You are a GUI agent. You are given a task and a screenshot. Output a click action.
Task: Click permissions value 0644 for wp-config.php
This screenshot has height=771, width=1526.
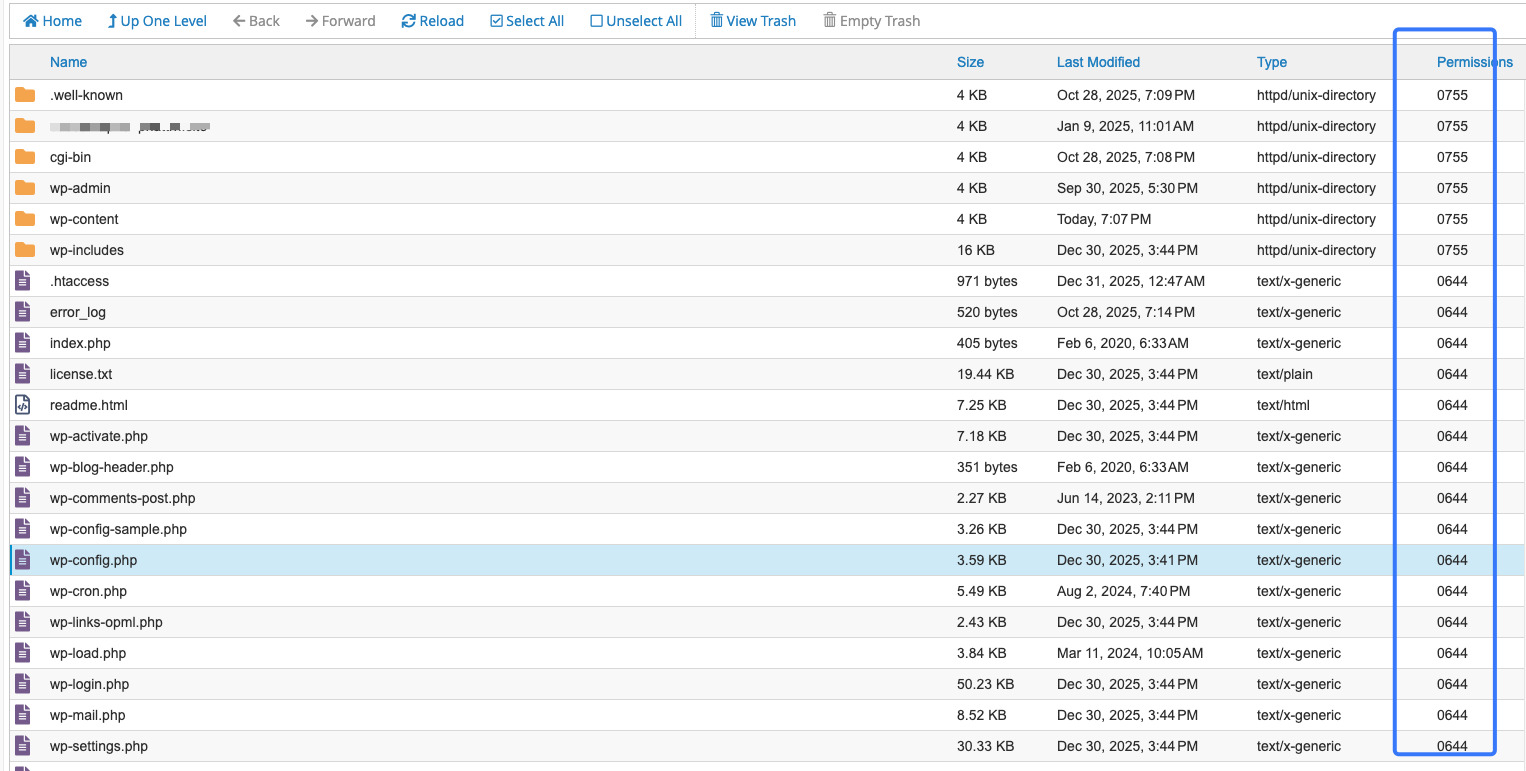coord(1451,560)
